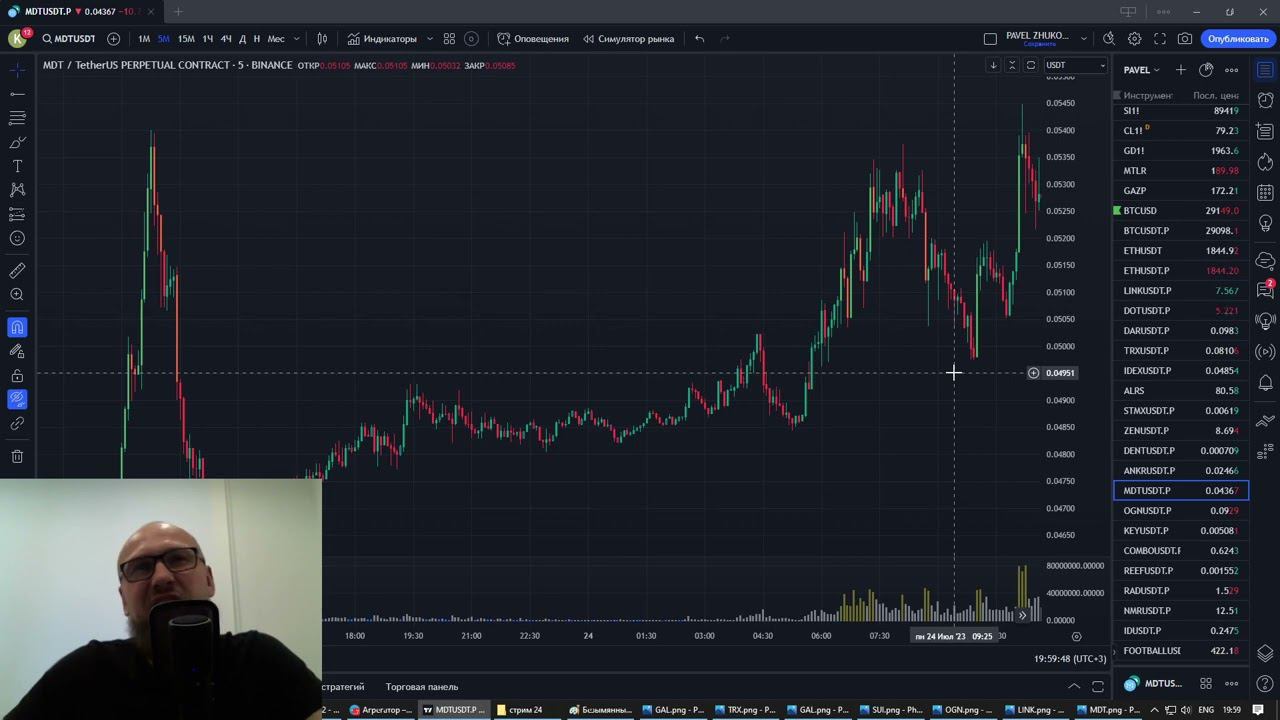Open timezone selector showing UTC+3

coord(1070,659)
